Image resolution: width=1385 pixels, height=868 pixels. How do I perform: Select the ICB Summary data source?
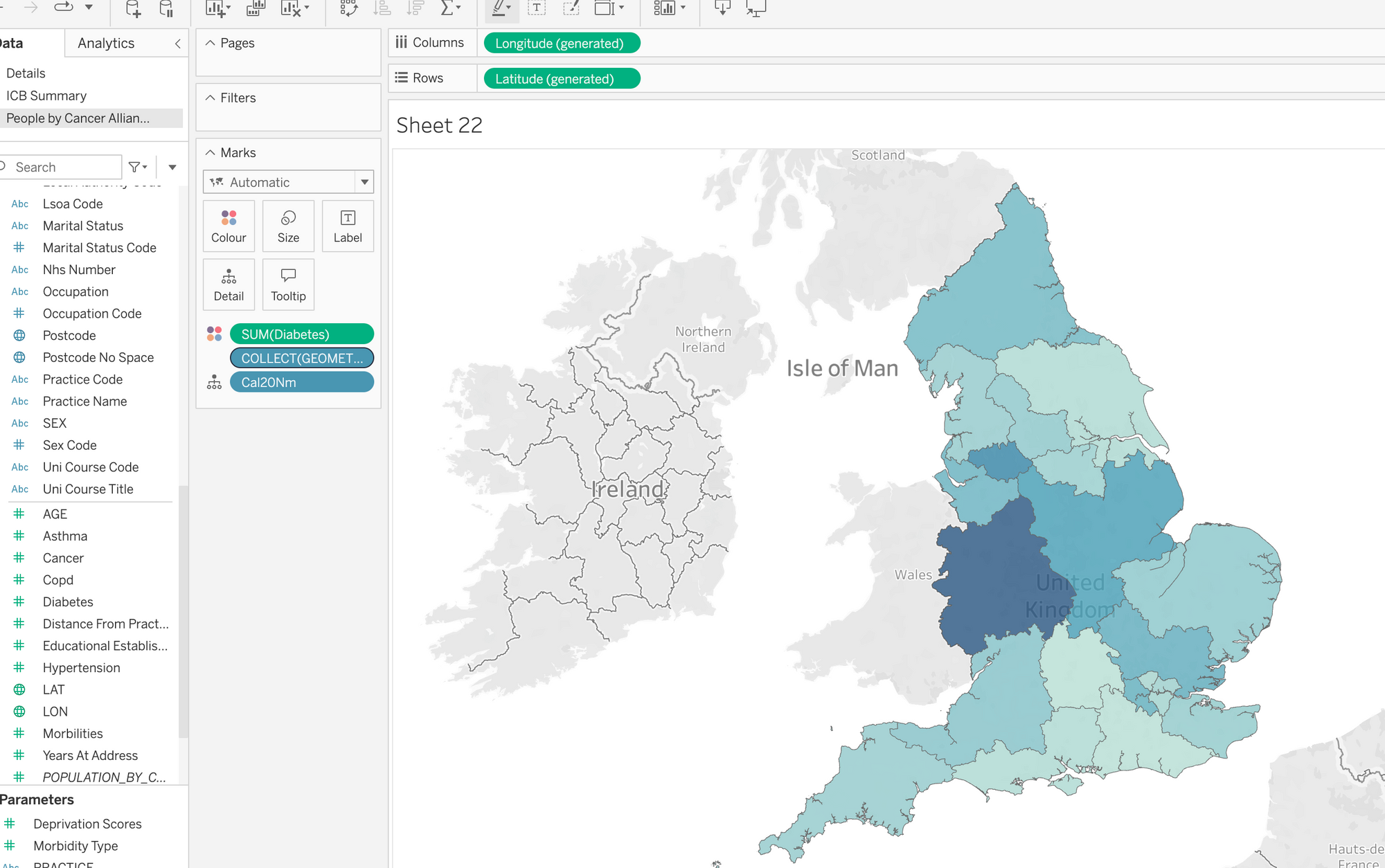pos(46,96)
